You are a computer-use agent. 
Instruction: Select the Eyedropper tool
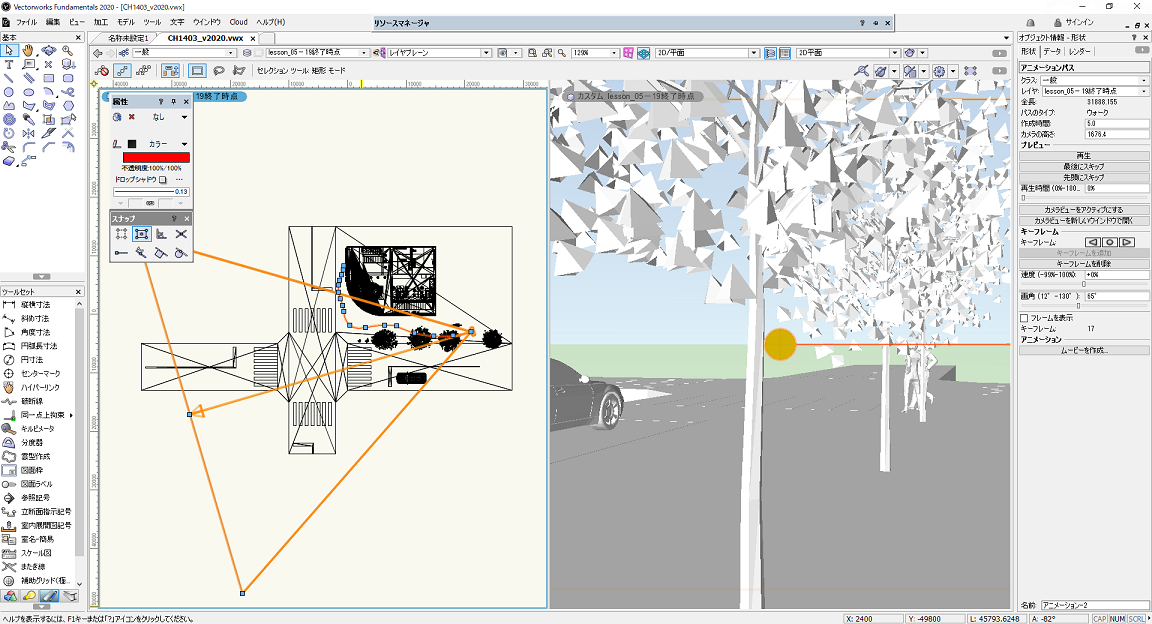coord(29,119)
